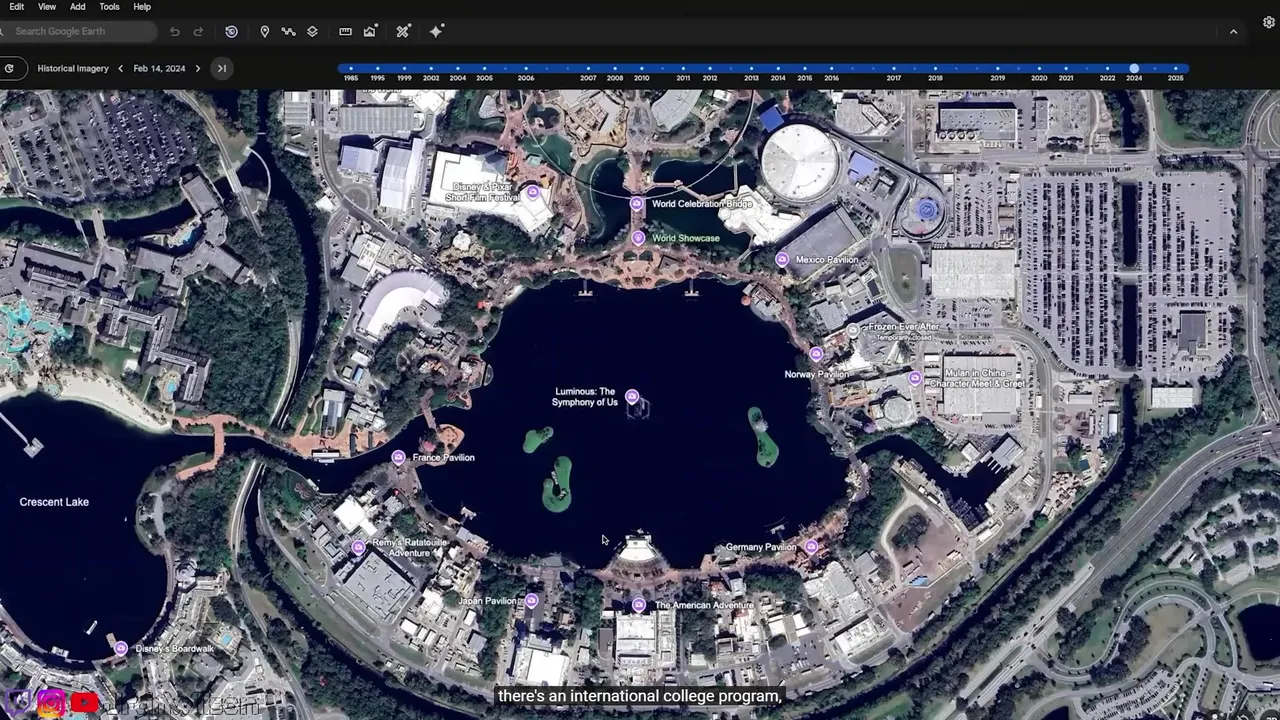Click the France Pavilion map pin
The image size is (1280, 720).
point(398,457)
